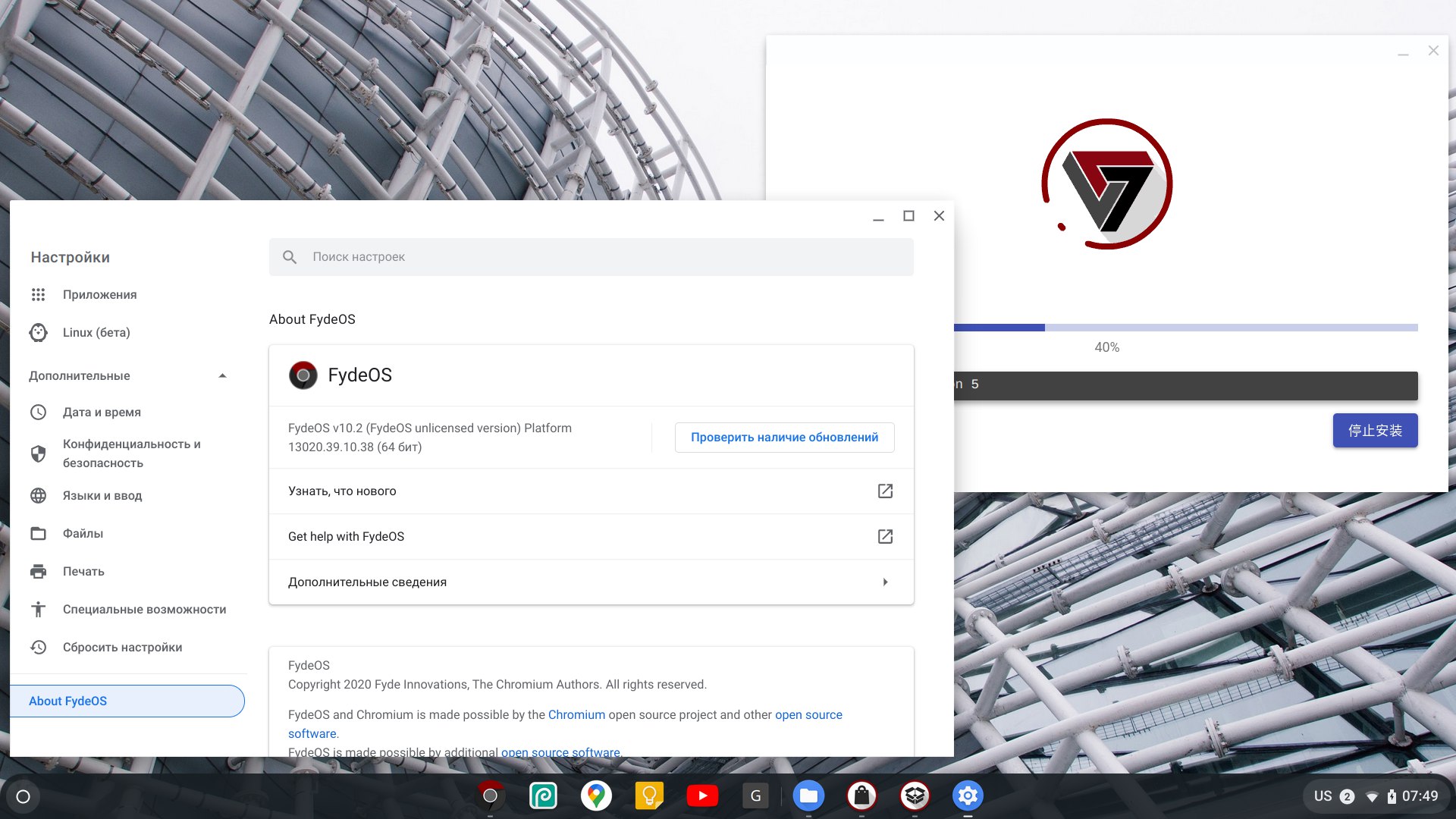
Task: Open the Chromium hyperlink
Action: [576, 714]
